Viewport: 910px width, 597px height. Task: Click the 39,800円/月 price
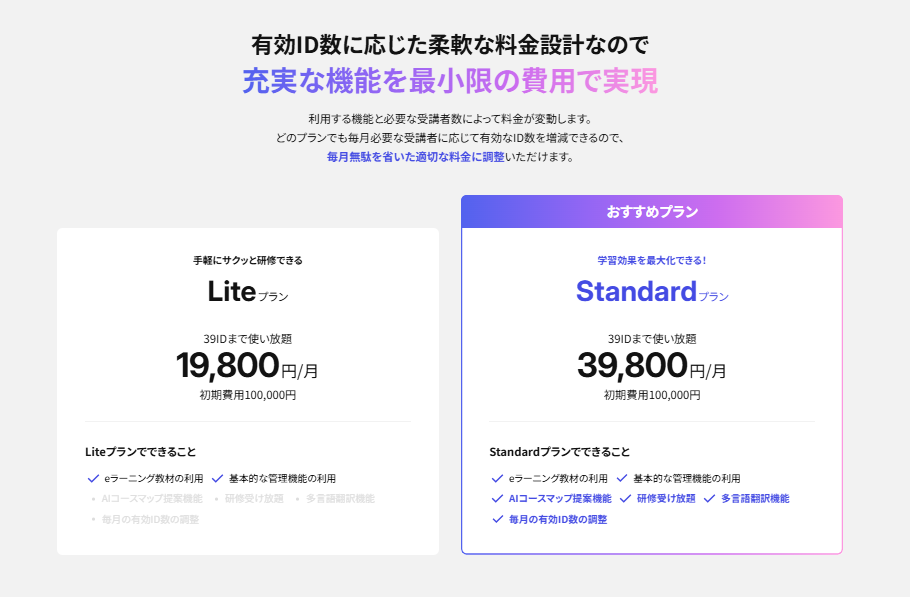tap(651, 366)
